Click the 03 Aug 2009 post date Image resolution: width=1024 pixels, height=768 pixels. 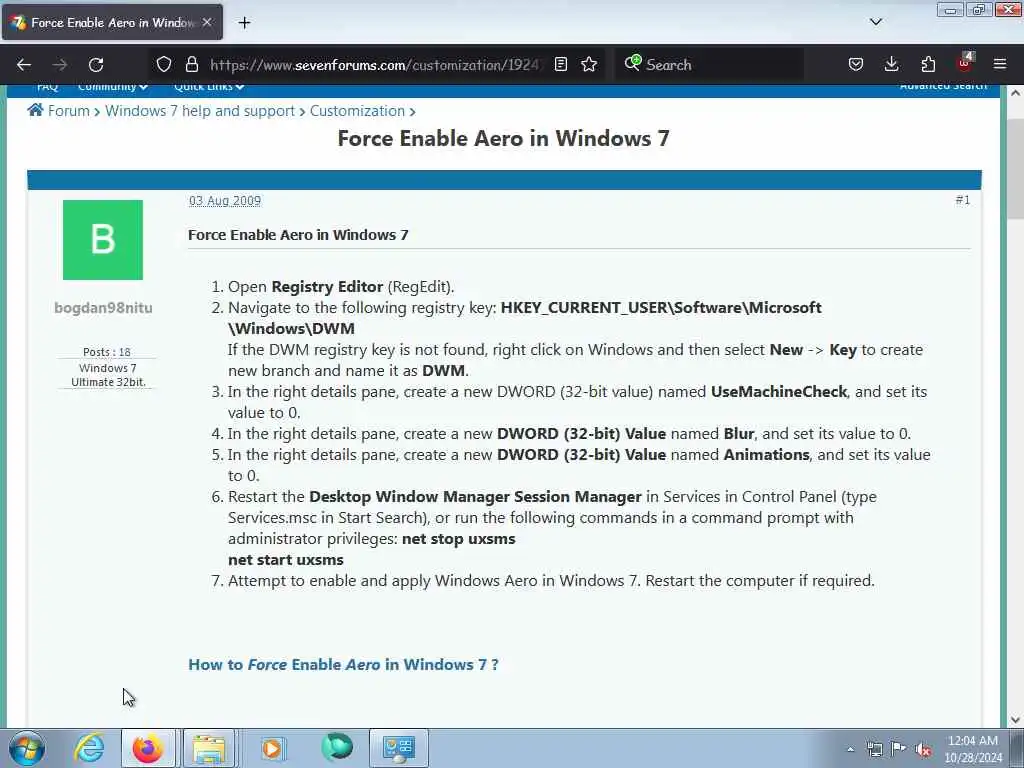tap(225, 200)
